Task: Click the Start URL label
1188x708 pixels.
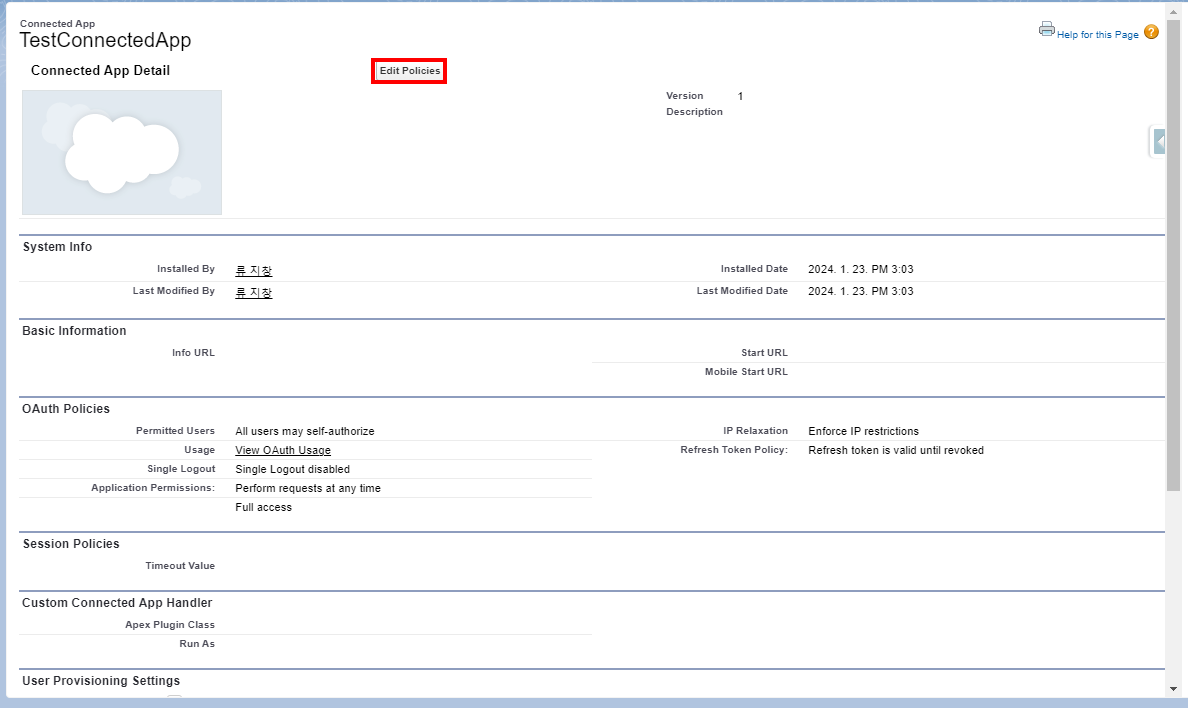Action: pos(764,352)
